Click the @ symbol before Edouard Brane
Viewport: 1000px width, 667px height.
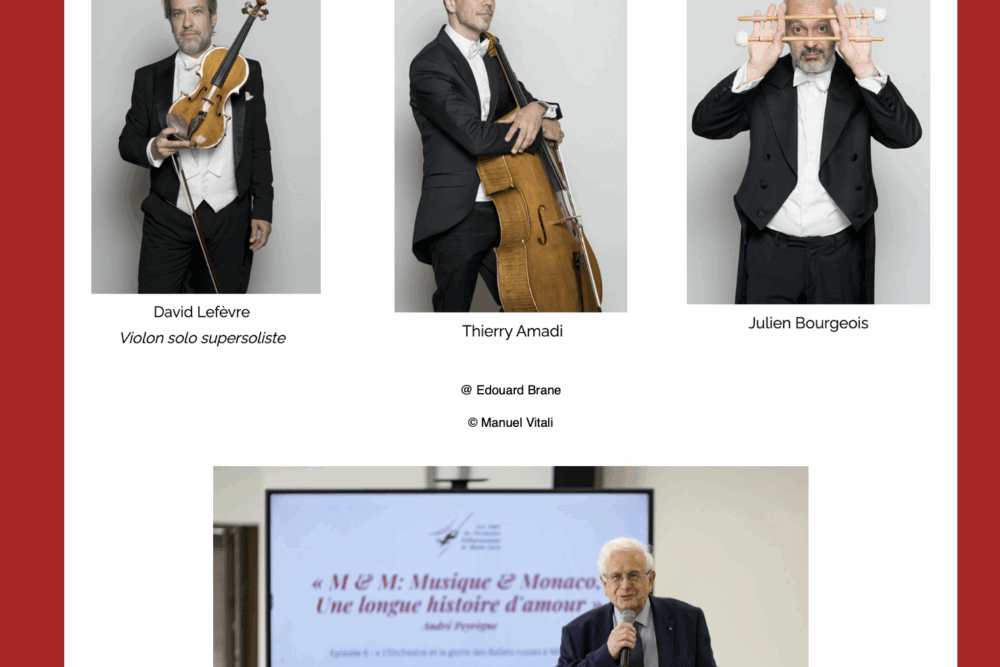point(466,390)
